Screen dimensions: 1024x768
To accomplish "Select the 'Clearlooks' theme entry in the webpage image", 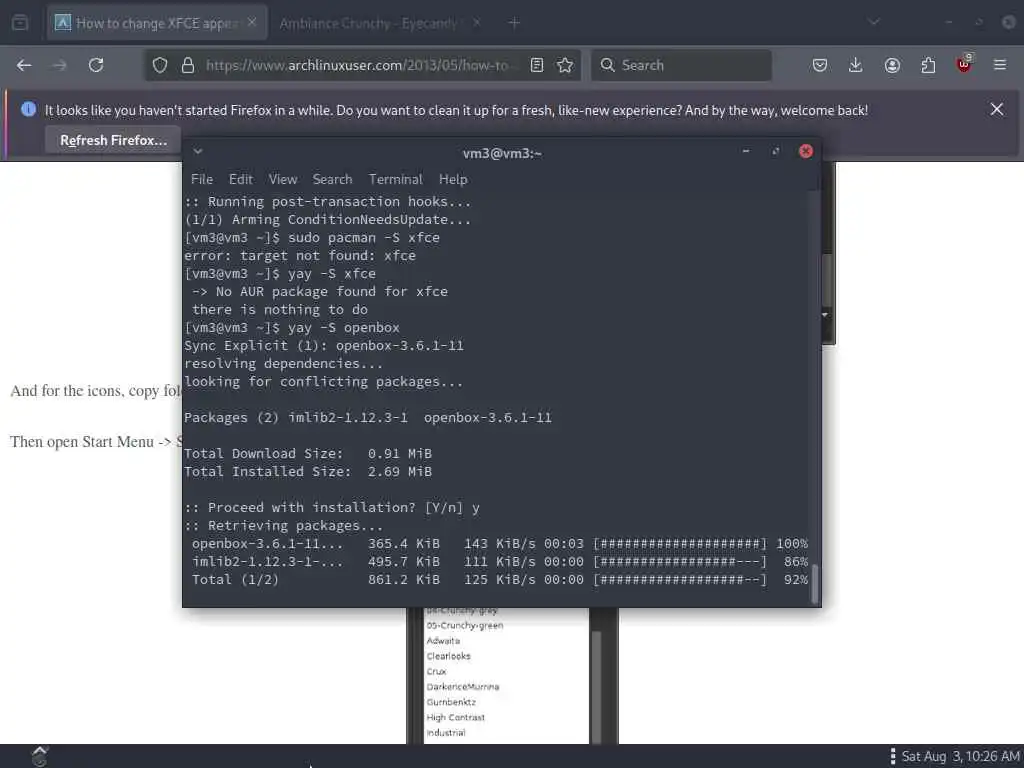I will (448, 656).
